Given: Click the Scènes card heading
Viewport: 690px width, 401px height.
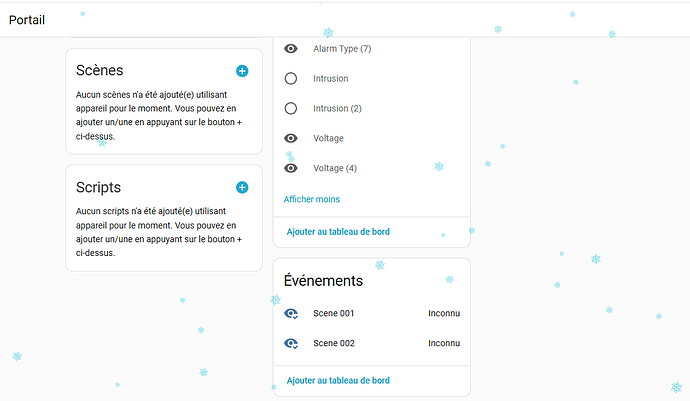Looking at the screenshot, I should 100,71.
